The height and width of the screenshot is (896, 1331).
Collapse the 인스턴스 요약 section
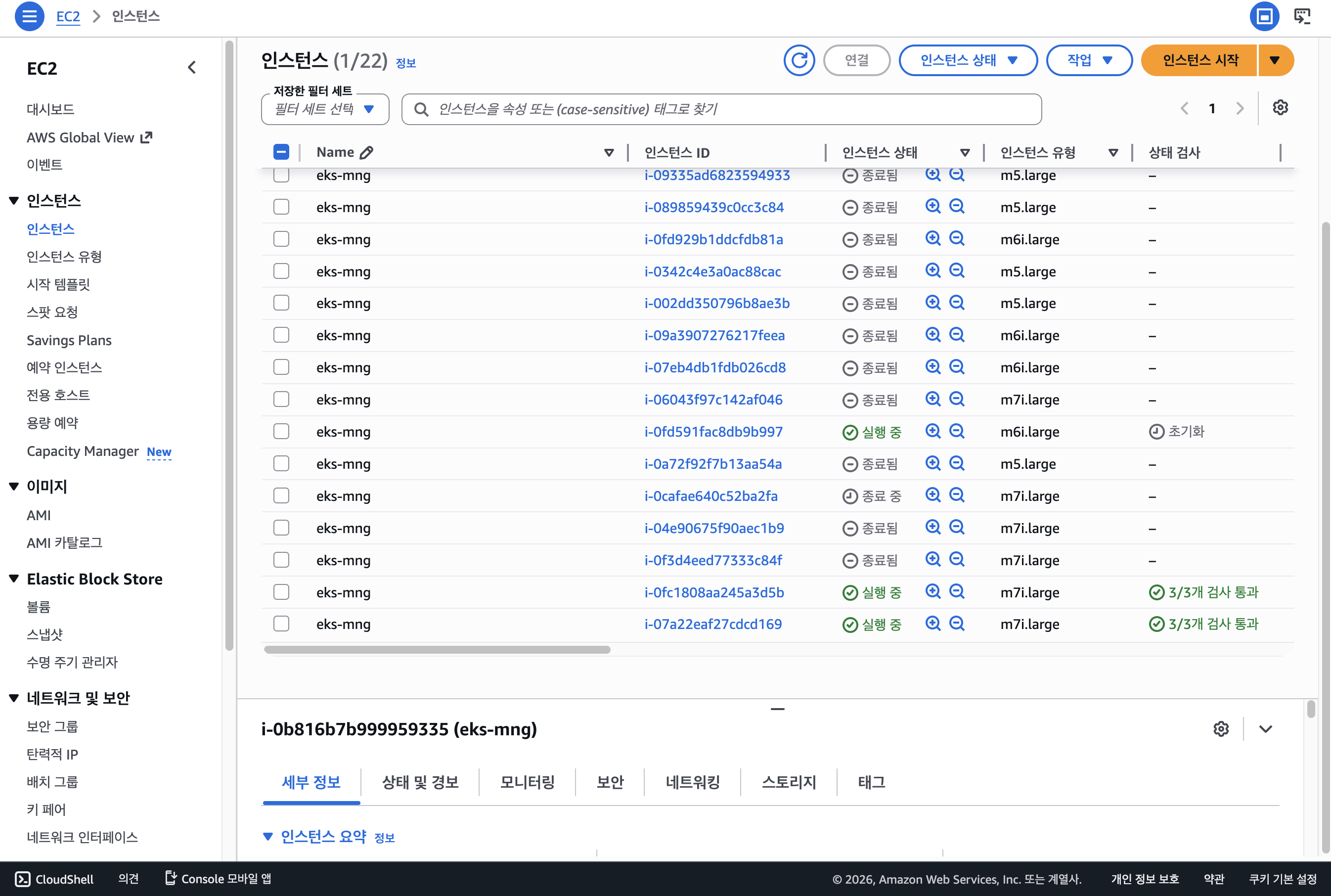(x=268, y=837)
